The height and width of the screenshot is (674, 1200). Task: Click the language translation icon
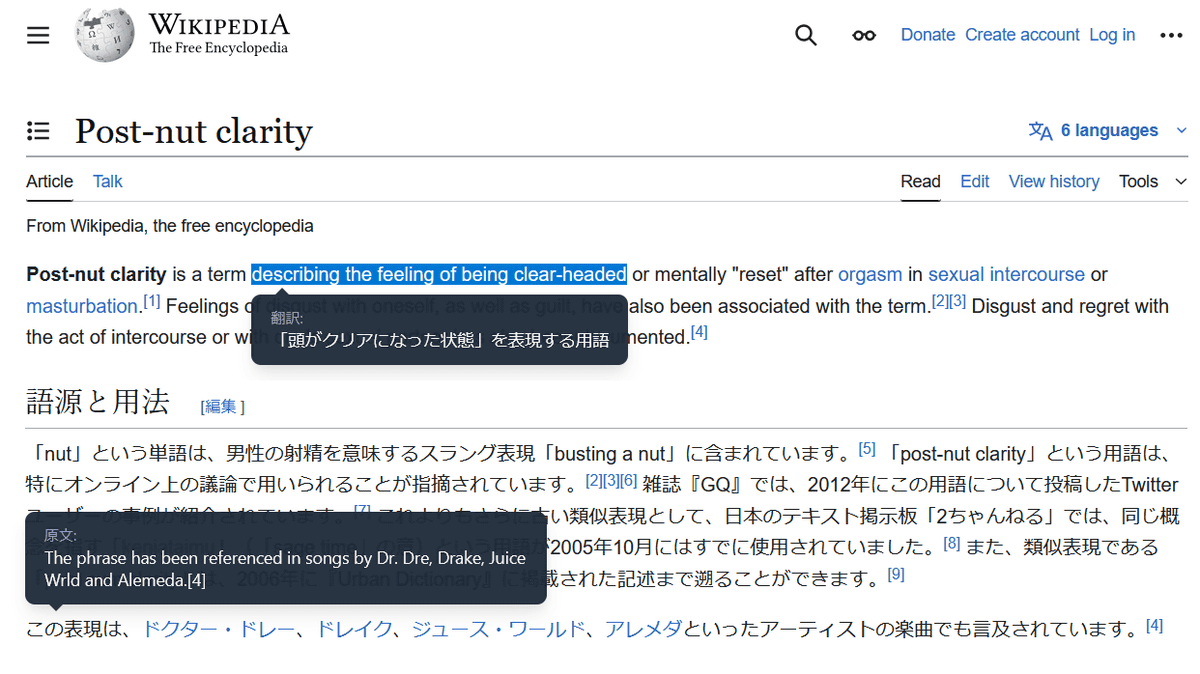(x=1040, y=131)
